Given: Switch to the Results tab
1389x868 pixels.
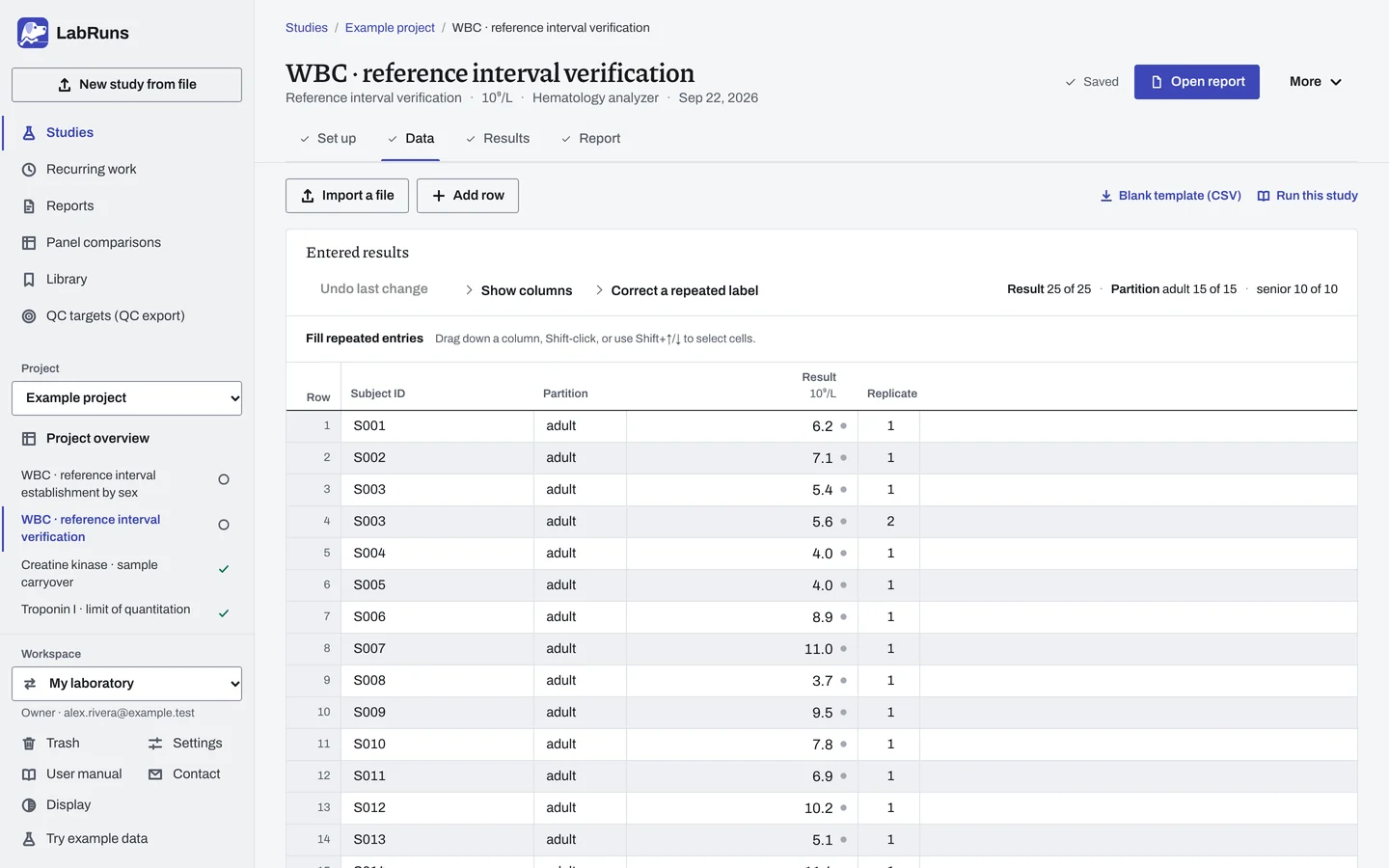Looking at the screenshot, I should coord(498,139).
